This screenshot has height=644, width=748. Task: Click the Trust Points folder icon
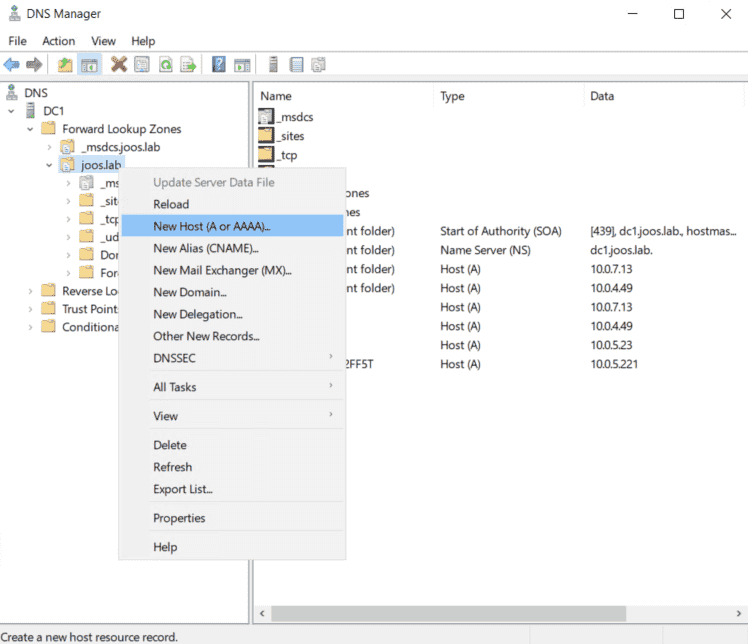pos(48,308)
